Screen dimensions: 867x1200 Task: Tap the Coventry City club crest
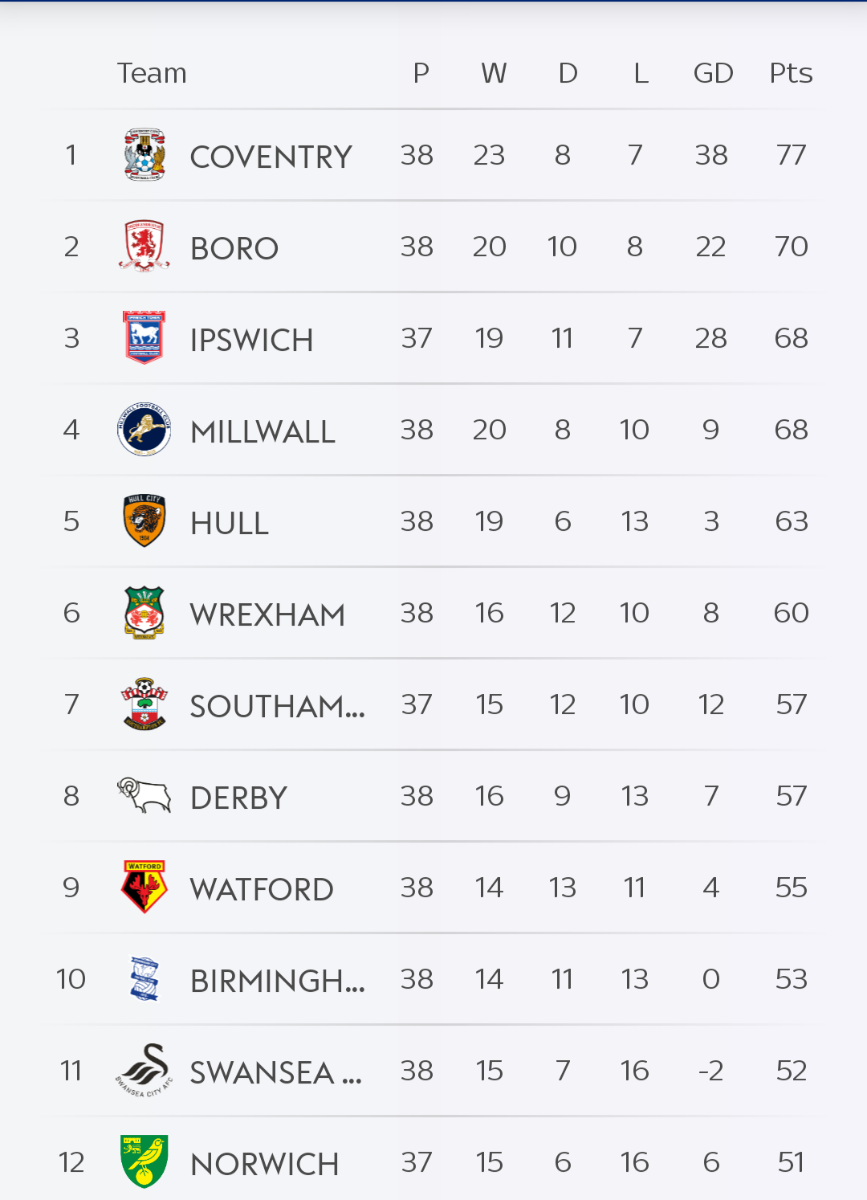pos(144,155)
